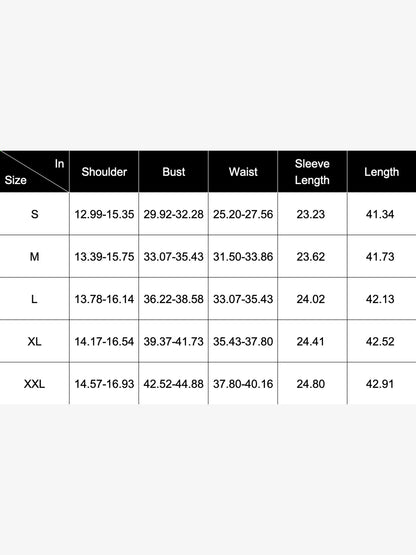Viewport: 416px width, 555px height.
Task: Select shoulder value 12.99-15.35
Action: 104,214
